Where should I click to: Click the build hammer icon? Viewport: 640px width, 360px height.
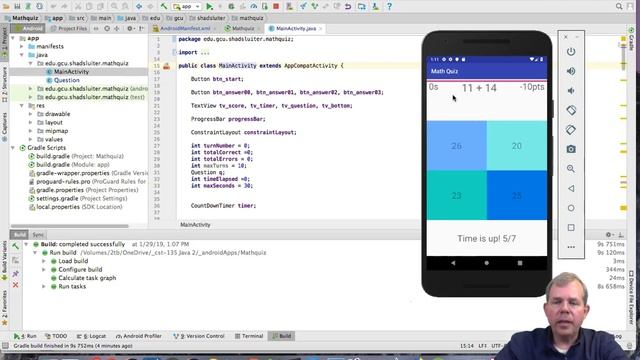[x=164, y=7]
